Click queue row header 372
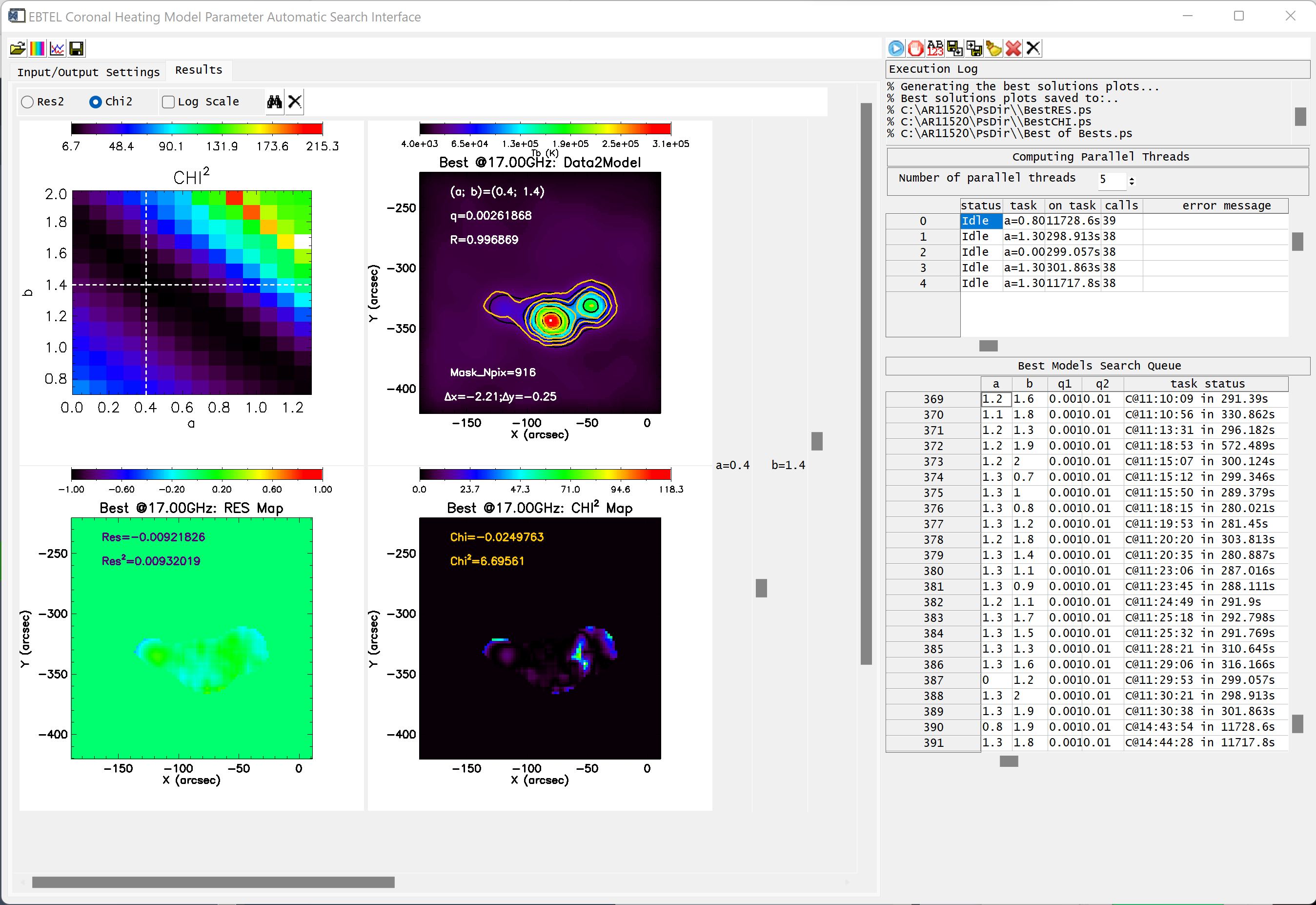The image size is (1316, 905). (x=933, y=446)
